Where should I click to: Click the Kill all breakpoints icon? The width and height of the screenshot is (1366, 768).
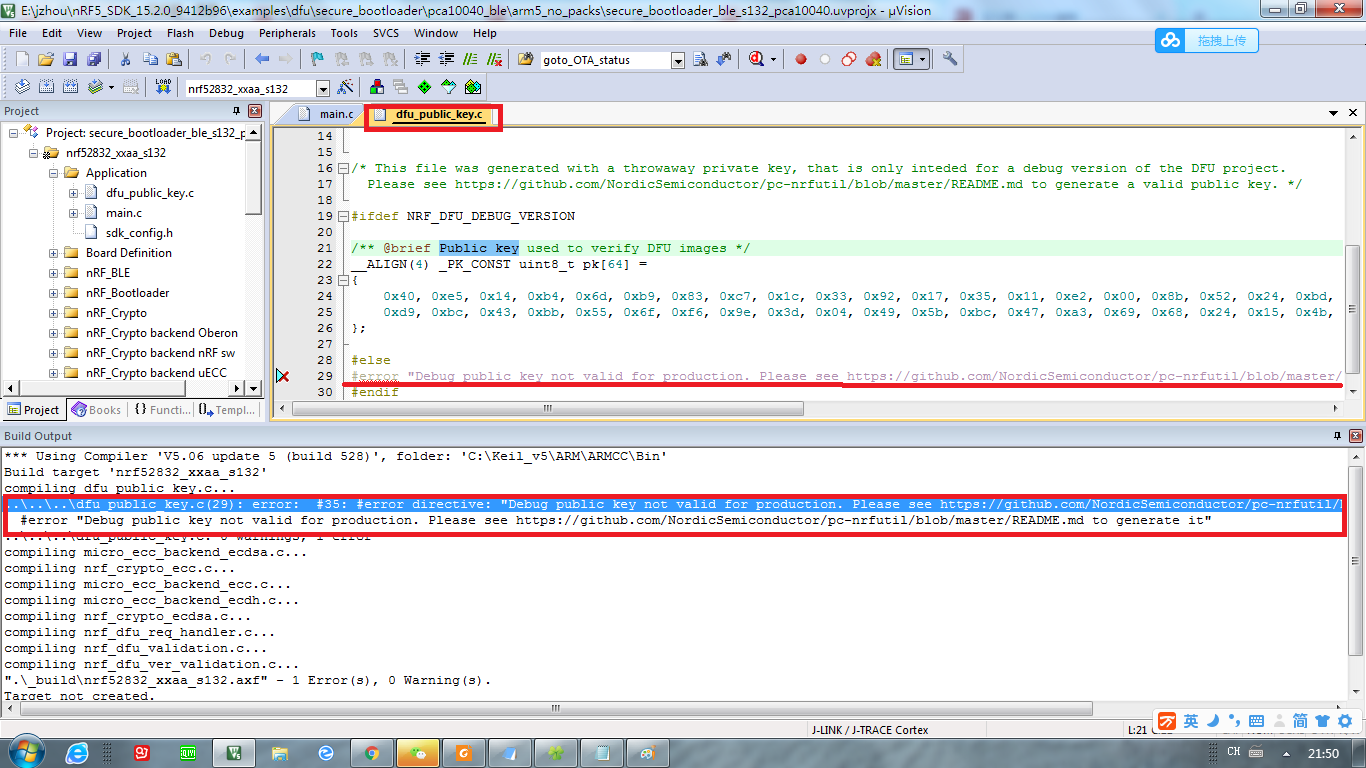[873, 59]
